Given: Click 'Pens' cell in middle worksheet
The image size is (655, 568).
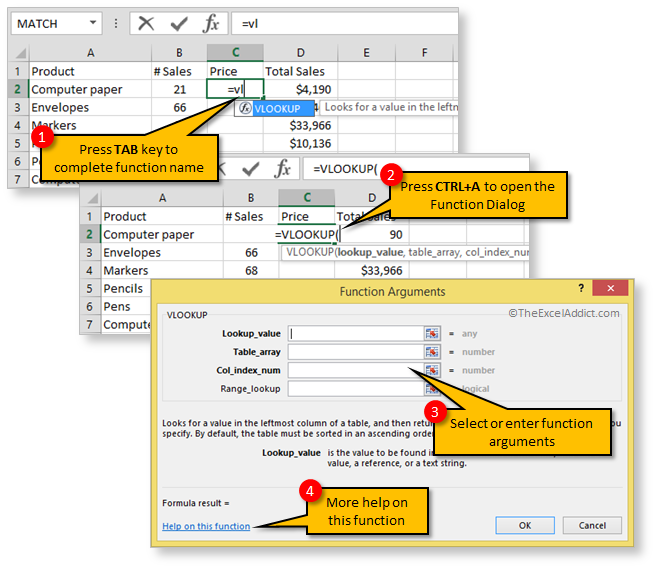Looking at the screenshot, I should (x=125, y=307).
